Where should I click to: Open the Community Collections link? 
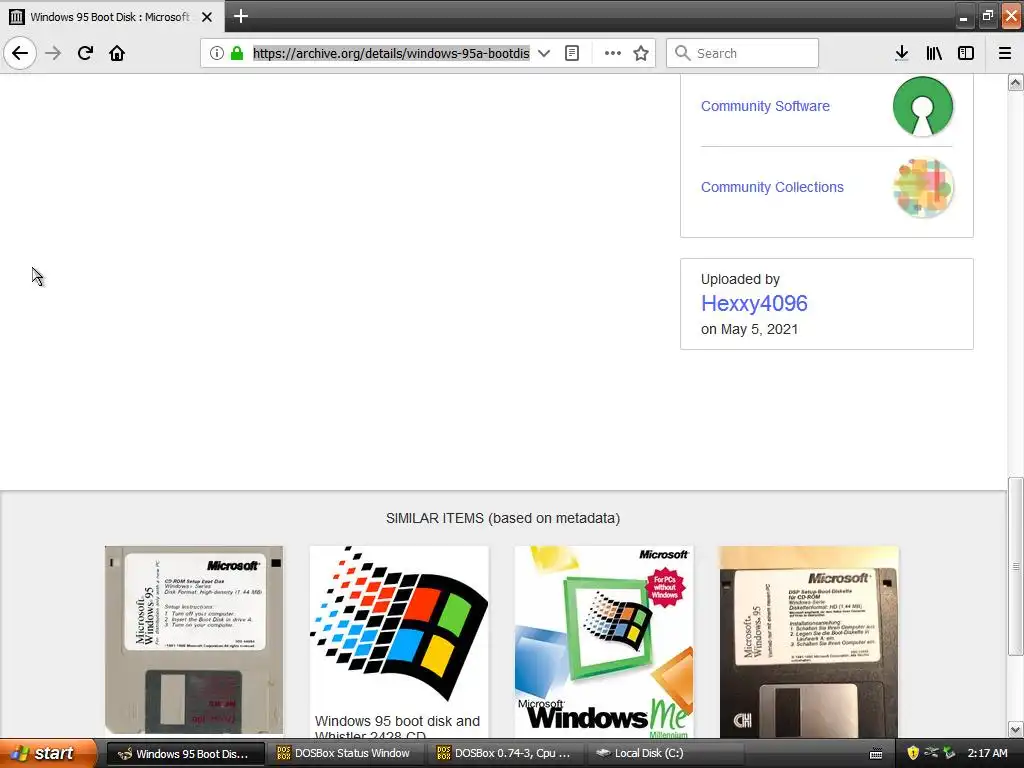[x=772, y=187]
